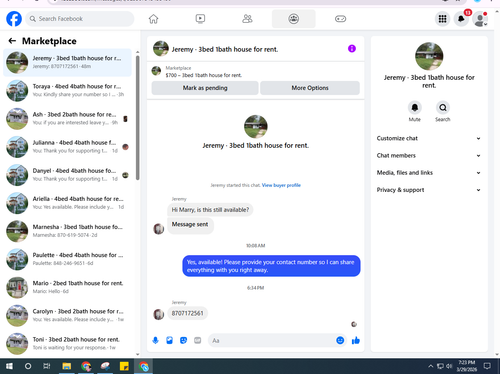Choose a GIF icon in composer

(198, 340)
